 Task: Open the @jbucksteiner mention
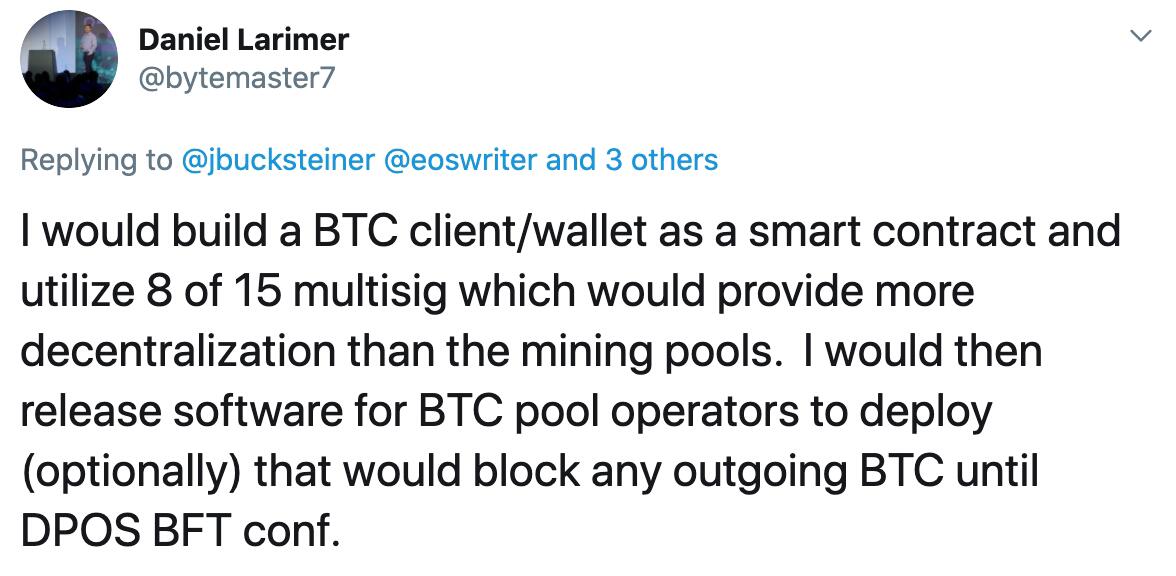click(278, 160)
